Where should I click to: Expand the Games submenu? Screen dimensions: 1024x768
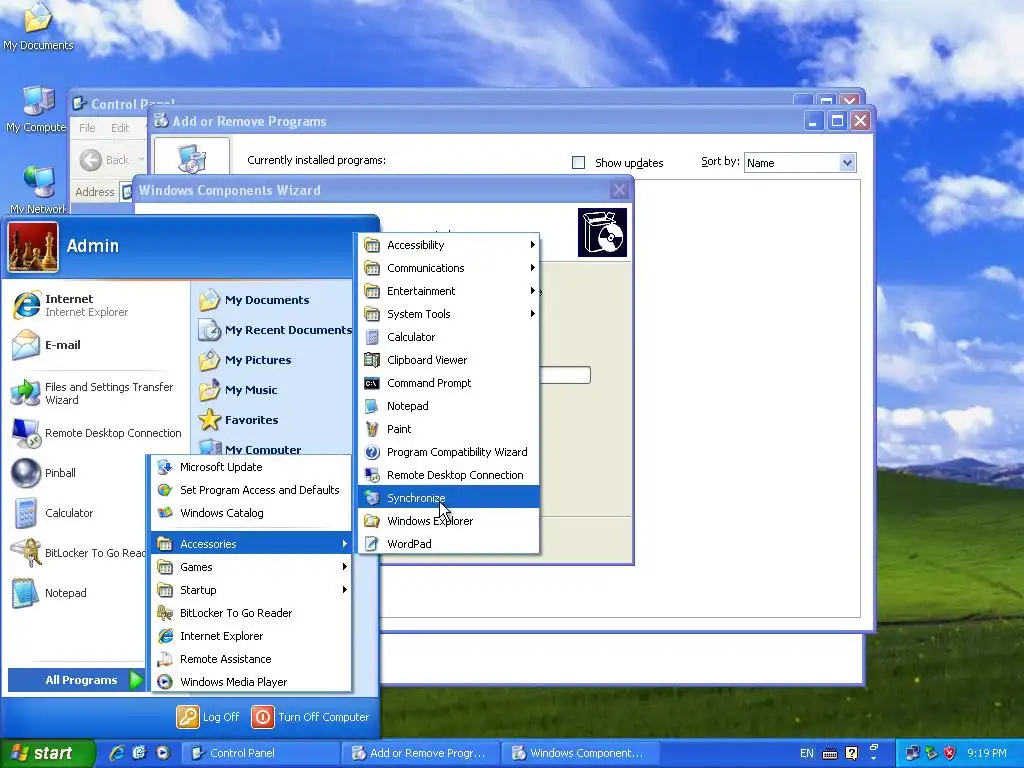pos(251,567)
